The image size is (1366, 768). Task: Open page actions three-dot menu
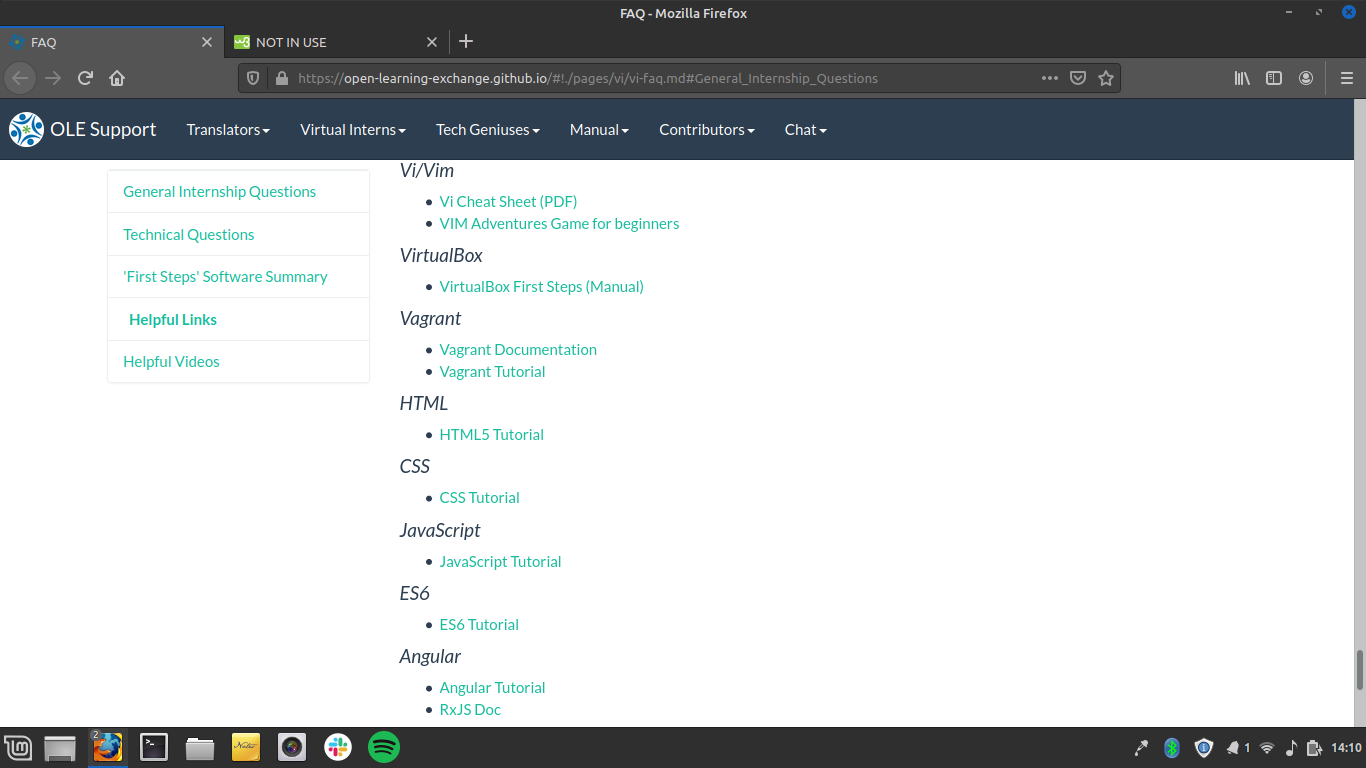1049,78
